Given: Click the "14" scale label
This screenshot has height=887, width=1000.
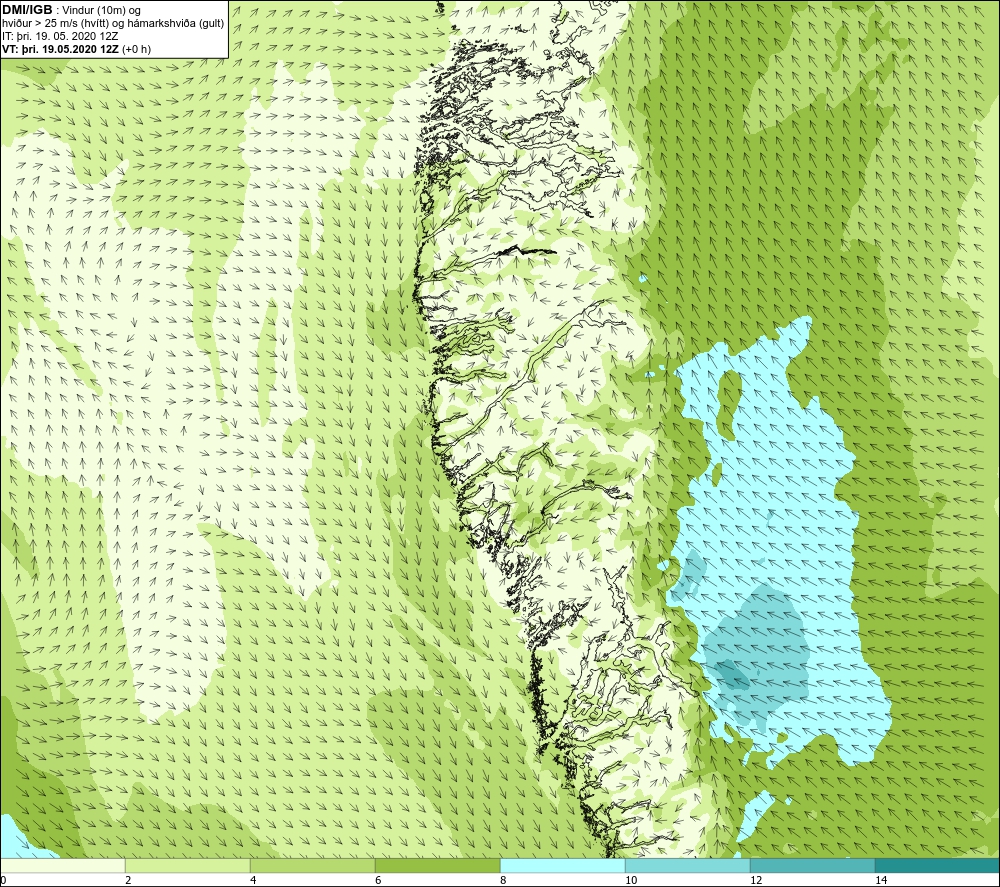Looking at the screenshot, I should [881, 880].
